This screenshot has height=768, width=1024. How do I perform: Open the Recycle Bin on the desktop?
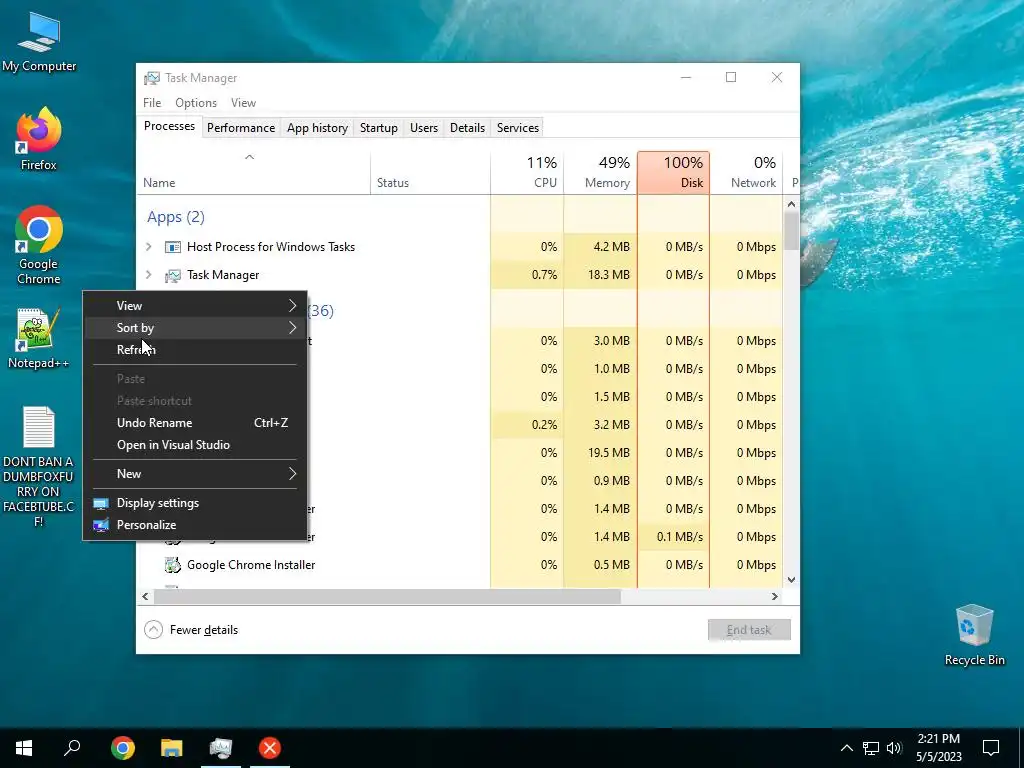[x=974, y=635]
